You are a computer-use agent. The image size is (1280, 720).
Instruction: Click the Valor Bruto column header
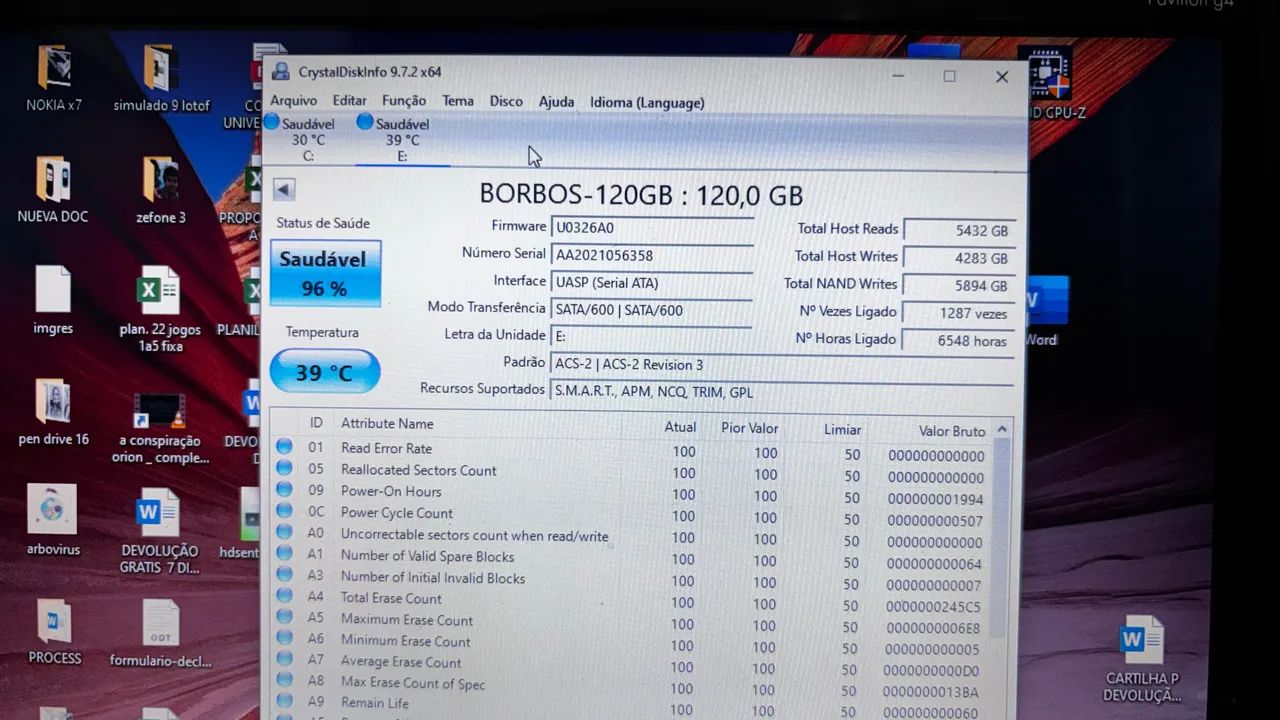coord(951,431)
